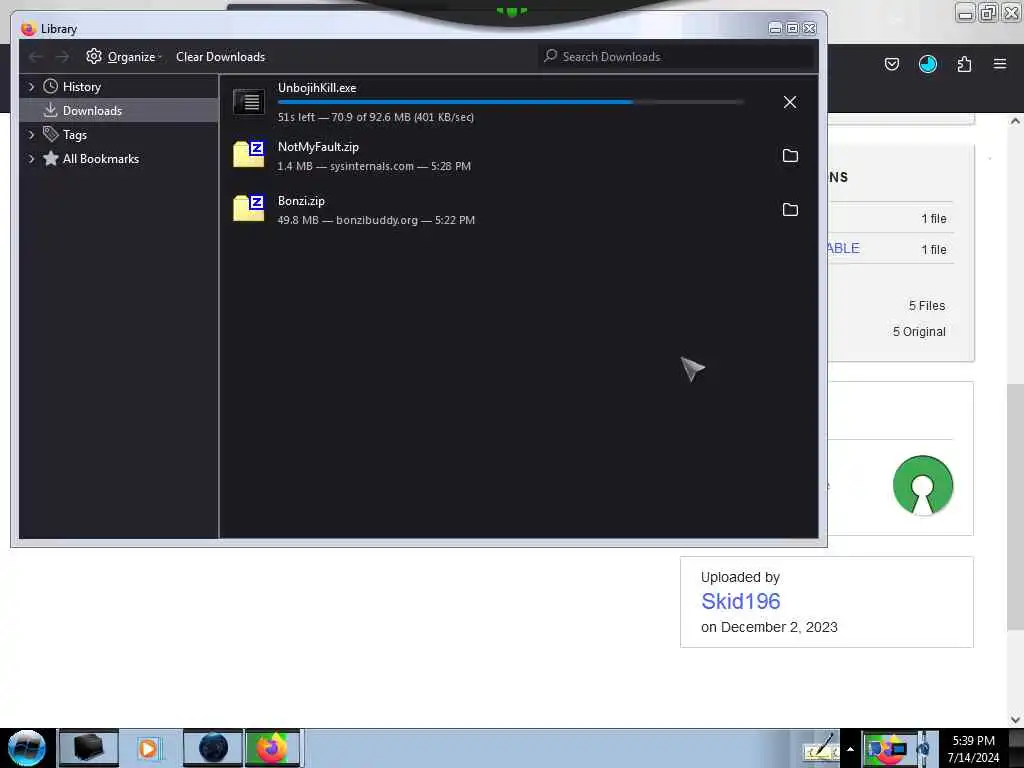Viewport: 1024px width, 768px height.
Task: Open the black box taskbar app
Action: (89, 748)
